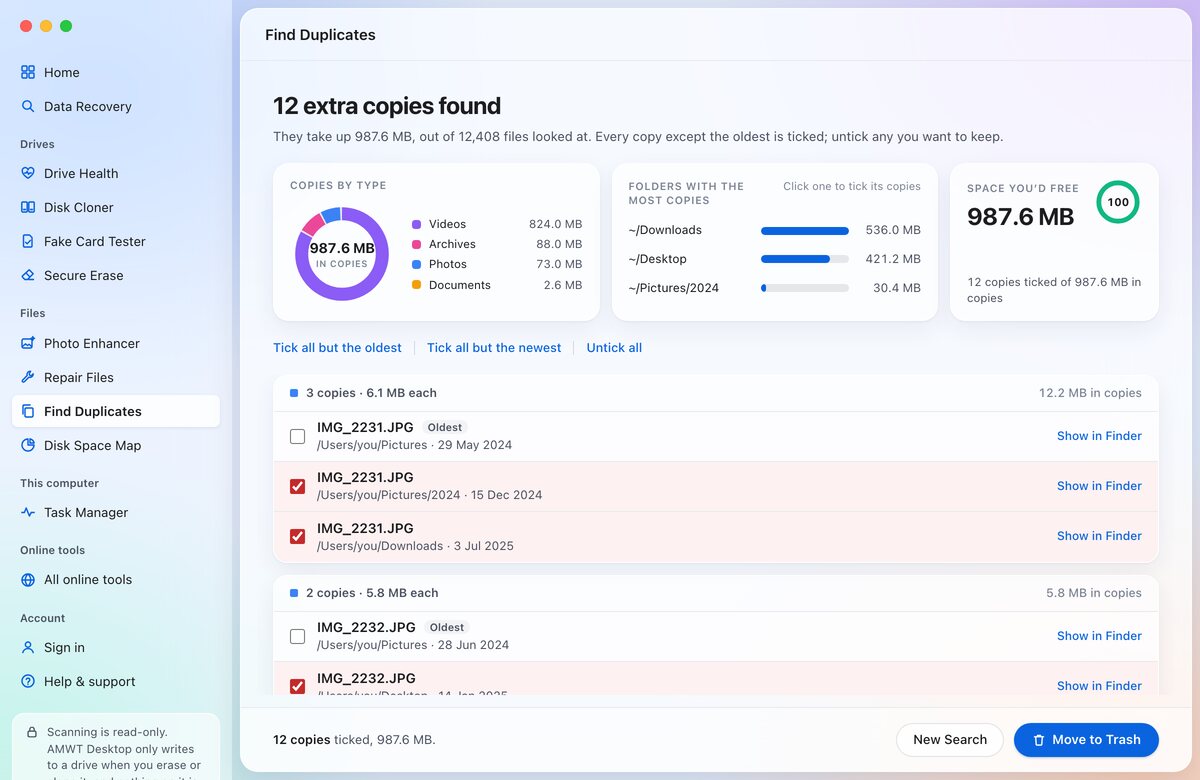Click the blue Photos legend swatch
1200x780 pixels.
416,264
